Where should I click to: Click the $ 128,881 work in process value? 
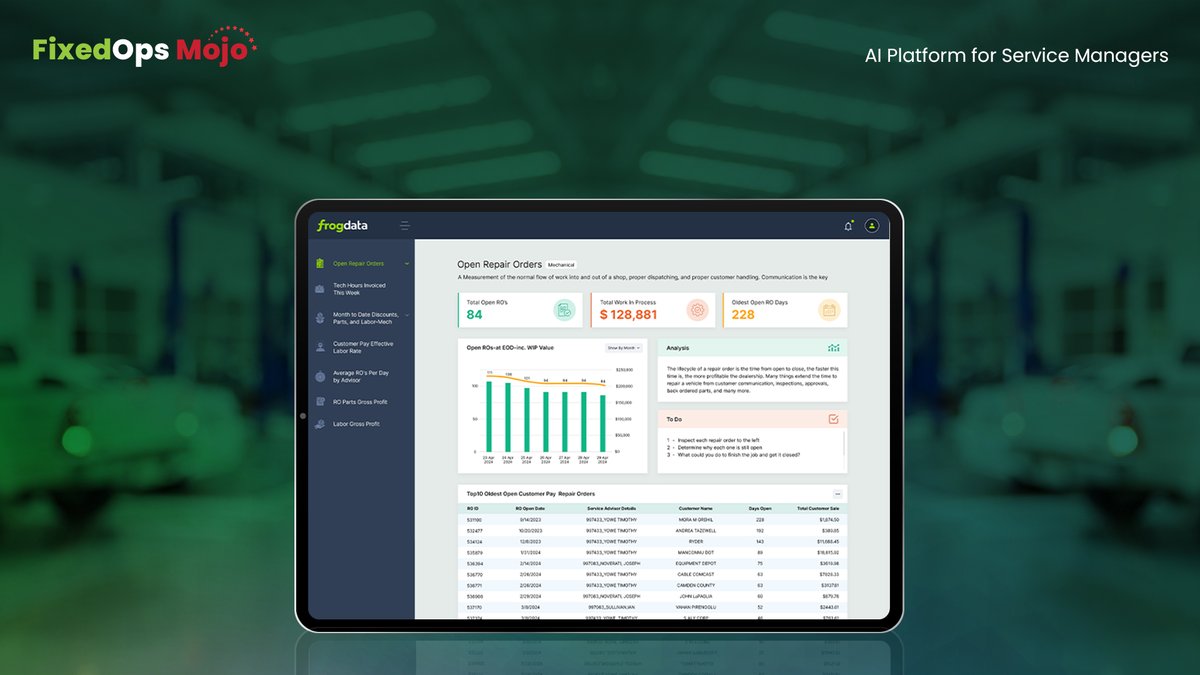629,315
